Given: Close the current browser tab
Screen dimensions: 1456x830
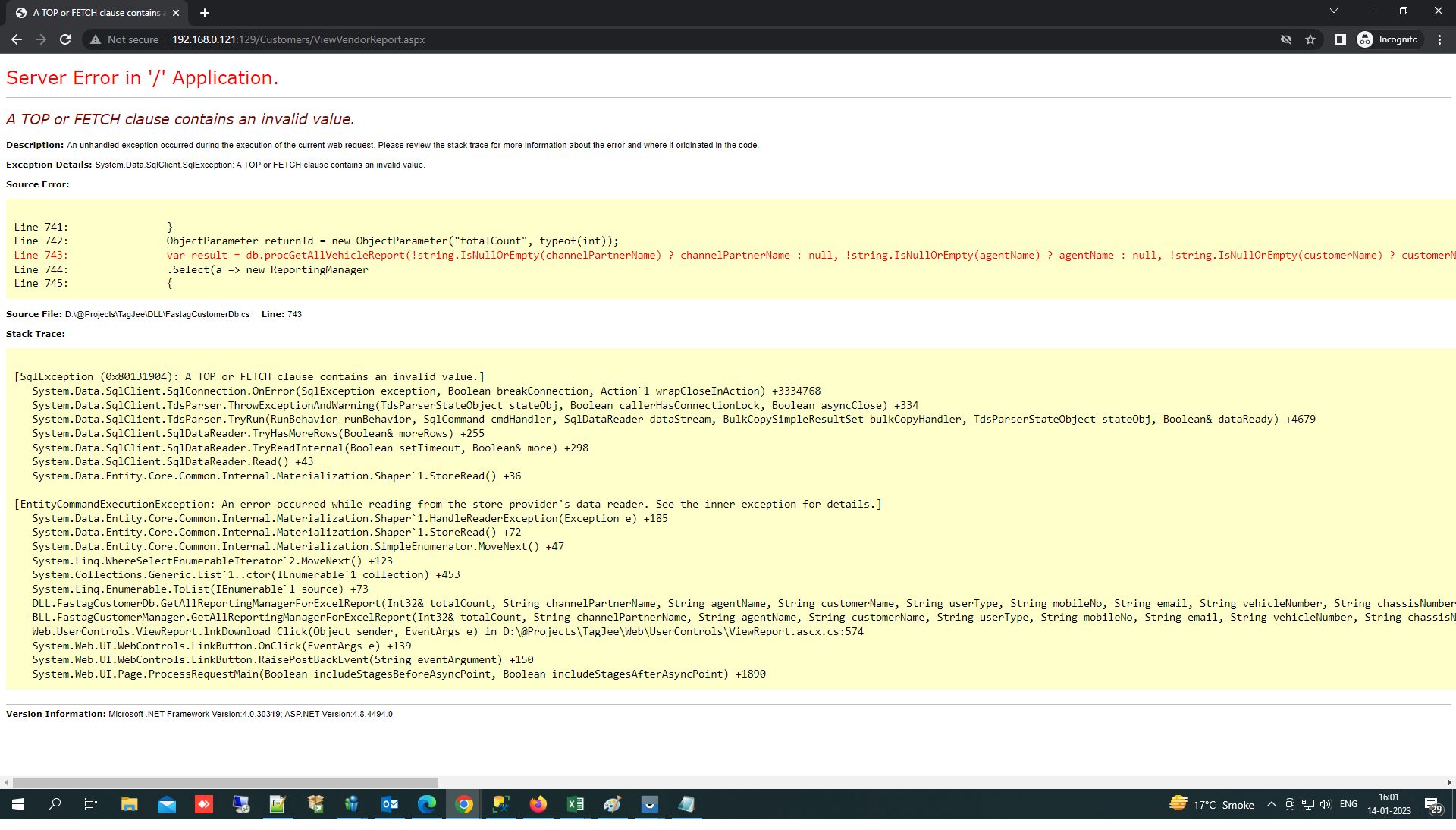Looking at the screenshot, I should pyautogui.click(x=176, y=13).
